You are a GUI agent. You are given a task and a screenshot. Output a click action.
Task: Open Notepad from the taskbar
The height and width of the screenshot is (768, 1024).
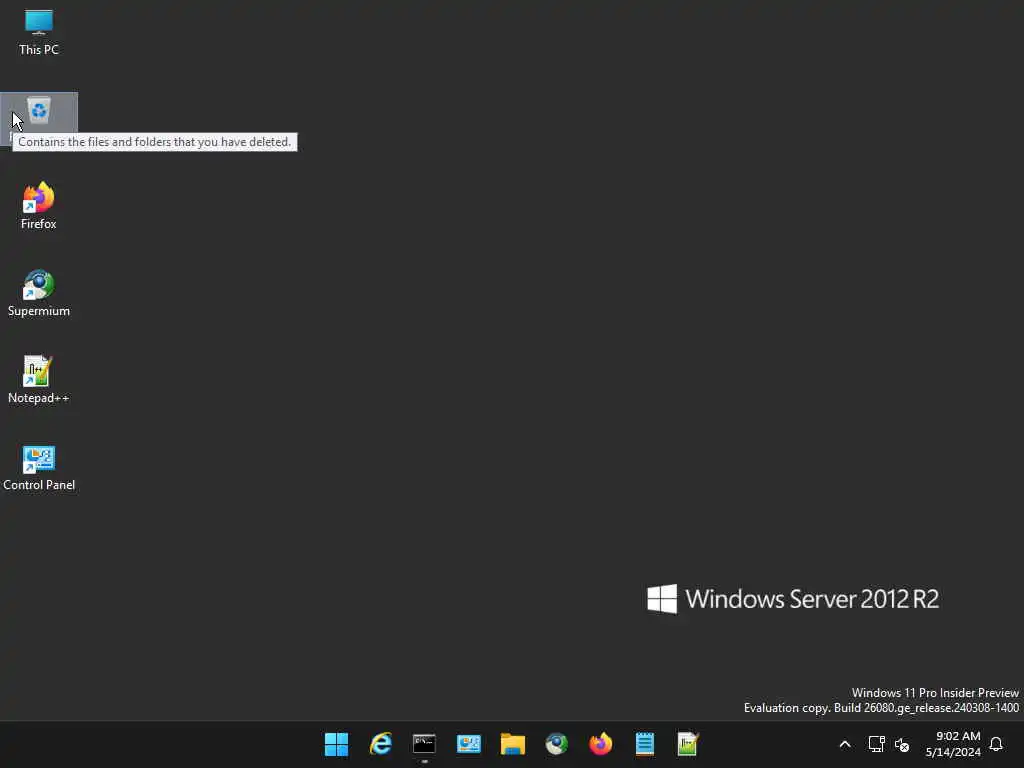click(645, 744)
